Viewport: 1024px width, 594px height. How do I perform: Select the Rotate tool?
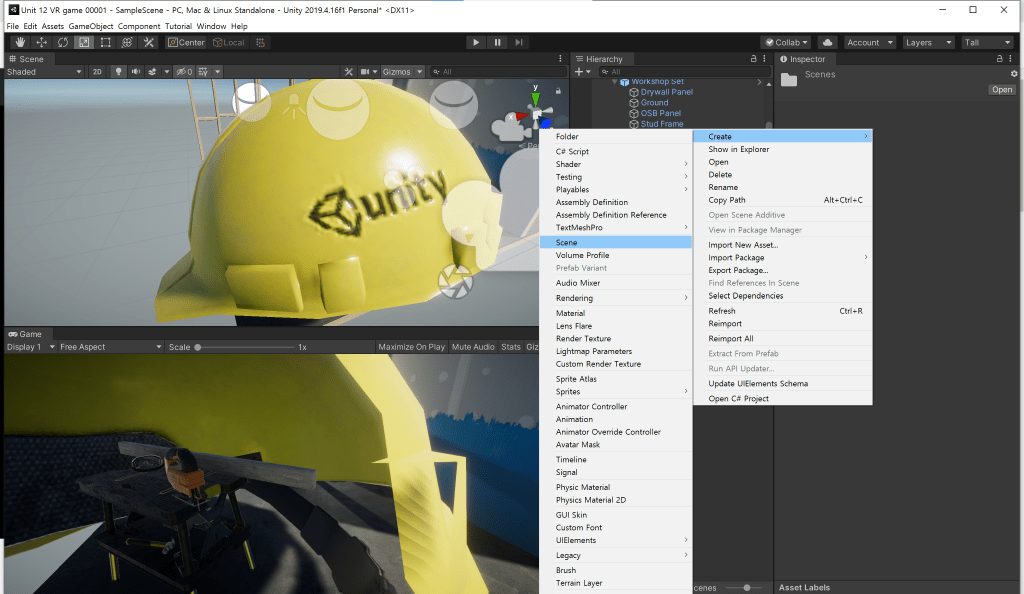(x=62, y=42)
